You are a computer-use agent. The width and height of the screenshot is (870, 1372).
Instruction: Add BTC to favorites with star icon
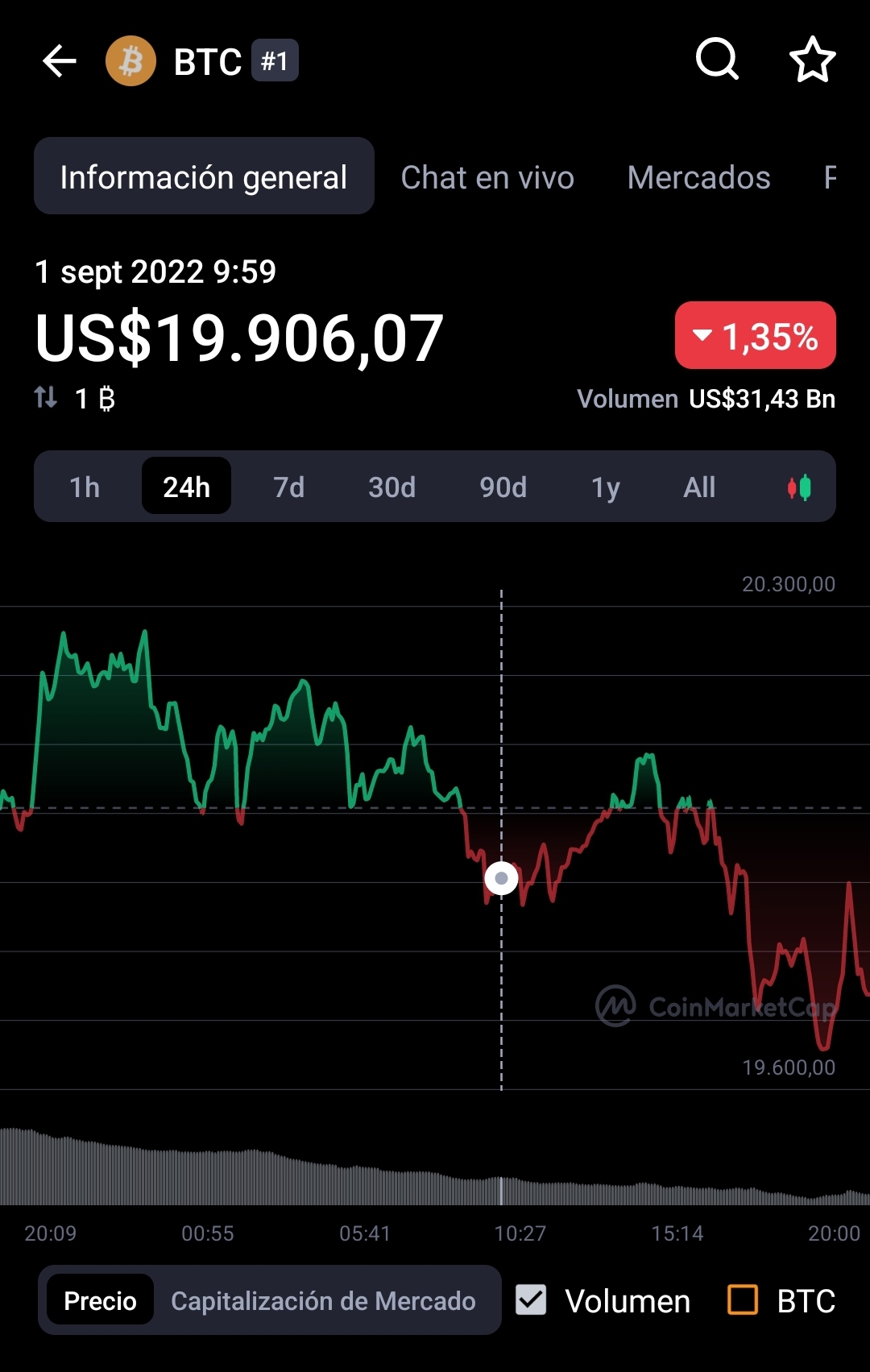[812, 60]
